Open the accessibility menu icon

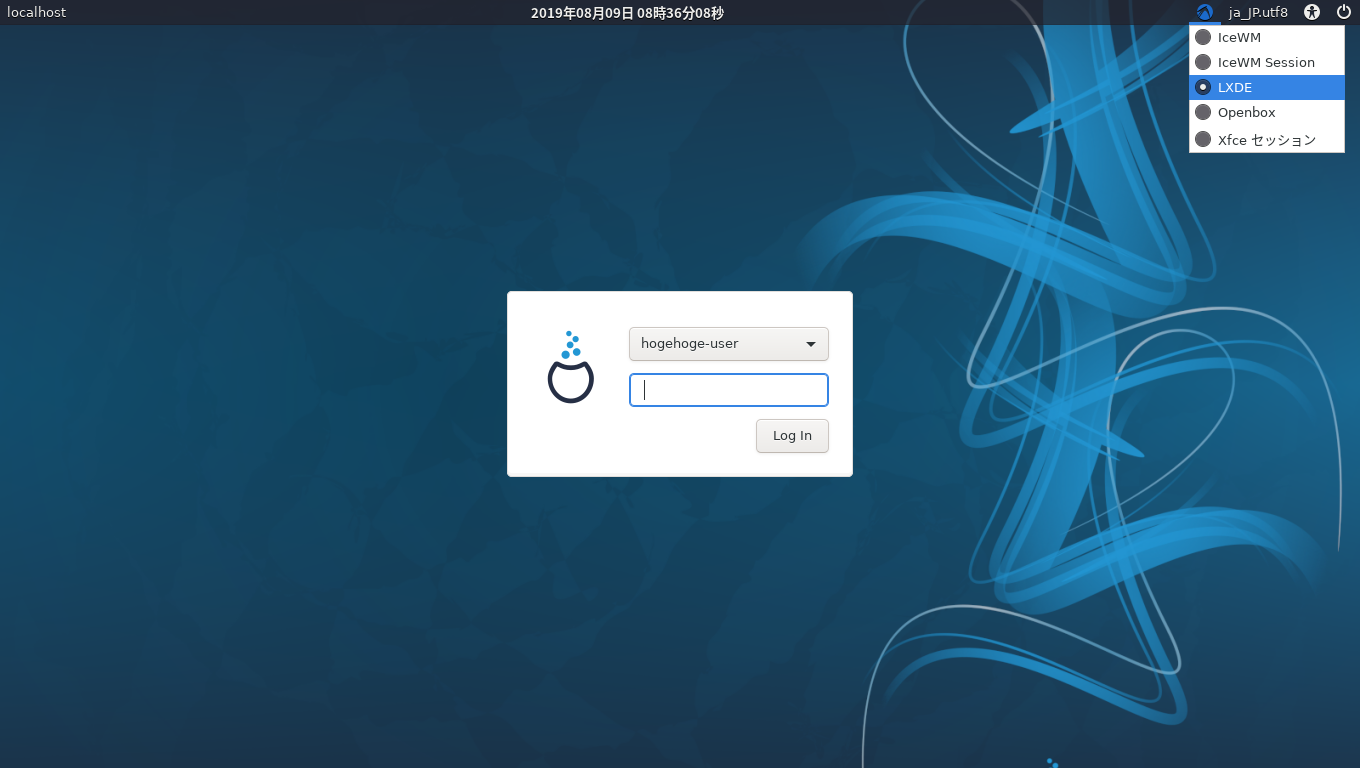(x=1312, y=12)
